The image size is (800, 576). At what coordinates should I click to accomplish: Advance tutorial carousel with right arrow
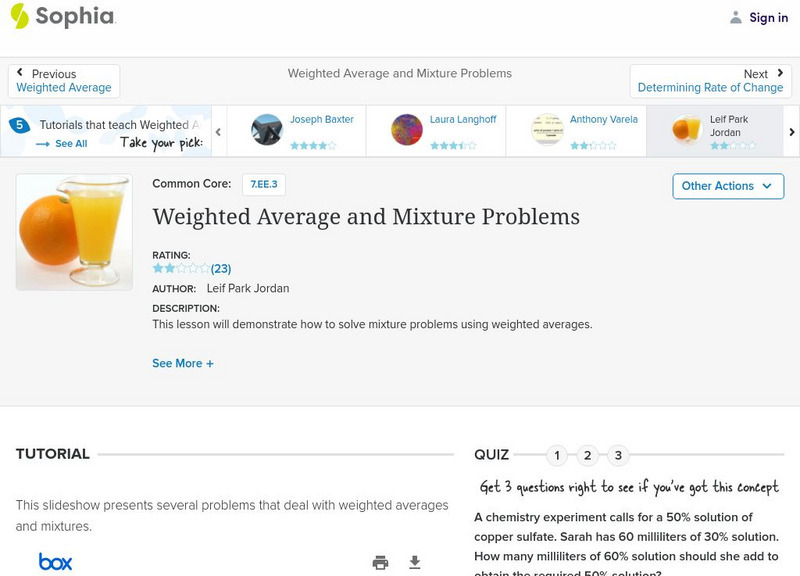point(792,131)
